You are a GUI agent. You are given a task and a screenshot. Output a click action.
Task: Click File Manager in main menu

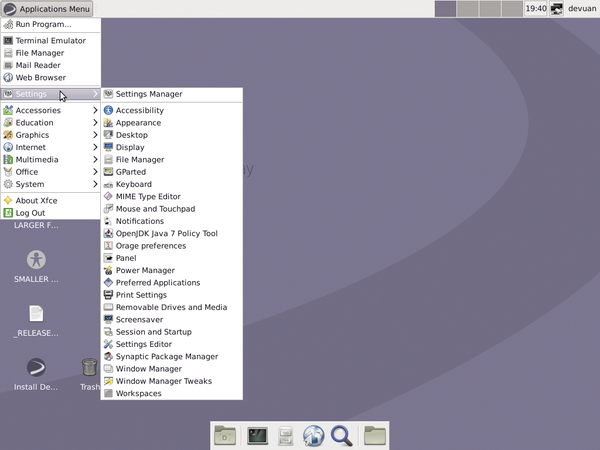(51, 53)
